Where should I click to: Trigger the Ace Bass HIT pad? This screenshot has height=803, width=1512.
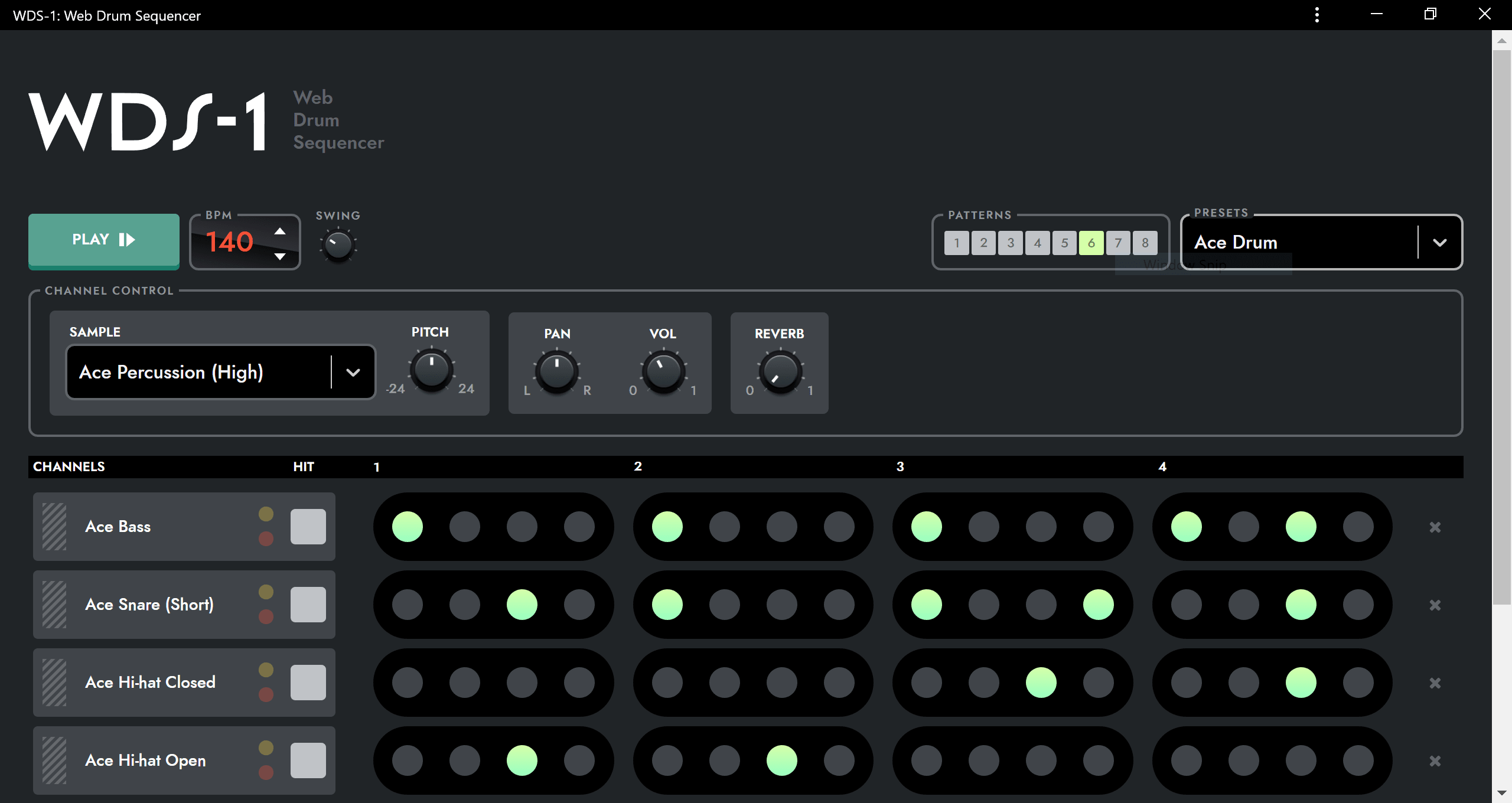click(308, 527)
